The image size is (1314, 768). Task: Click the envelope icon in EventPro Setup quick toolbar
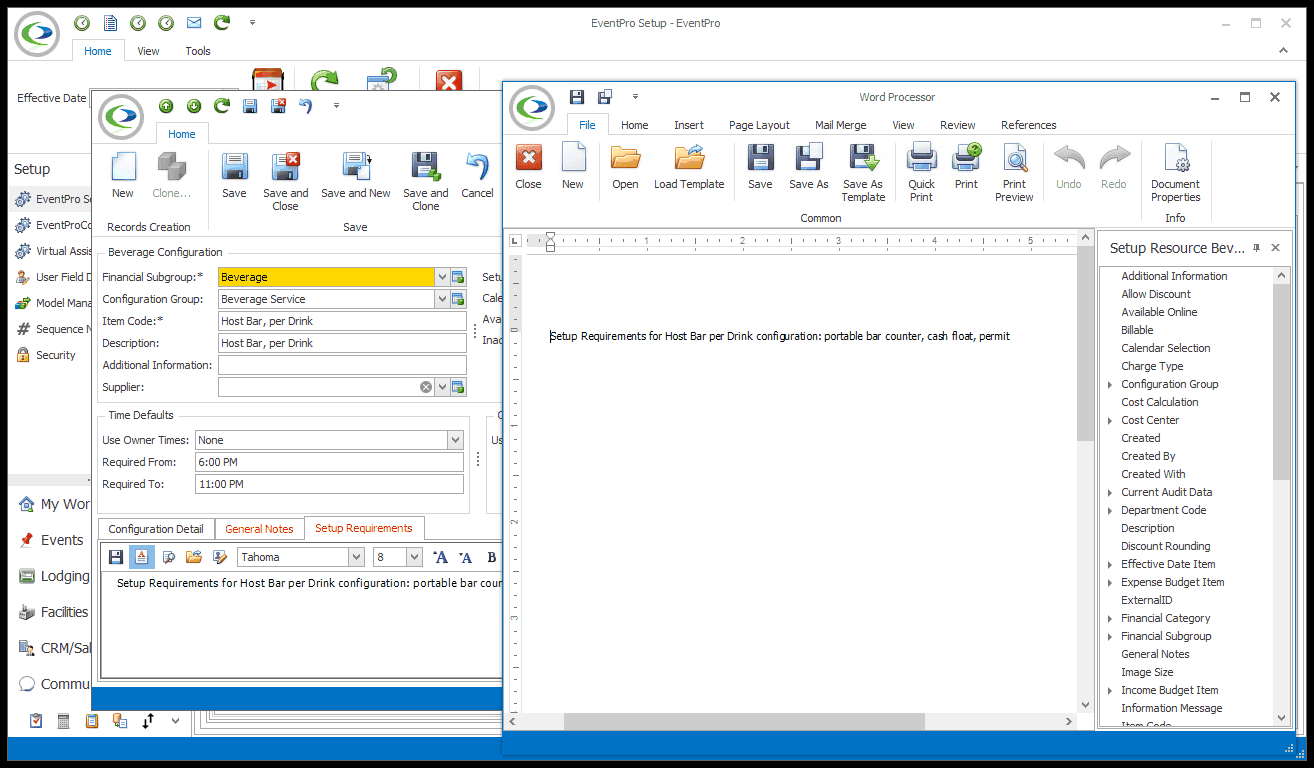(x=194, y=22)
